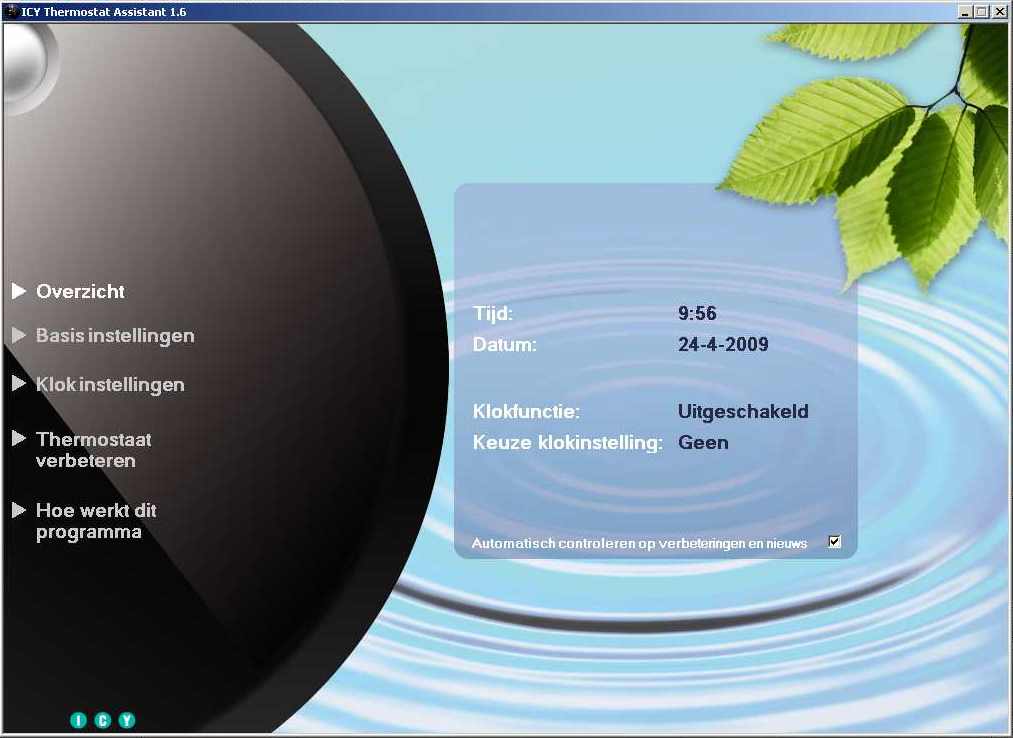Click the time value 9:56

point(697,313)
